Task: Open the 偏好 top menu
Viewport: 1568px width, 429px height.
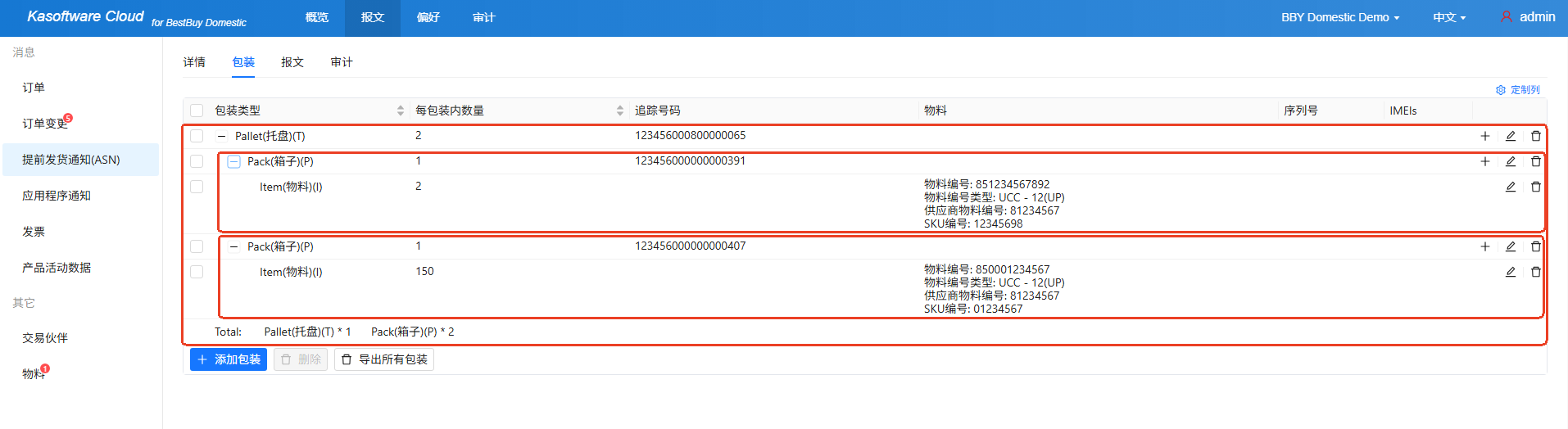Action: (x=428, y=17)
